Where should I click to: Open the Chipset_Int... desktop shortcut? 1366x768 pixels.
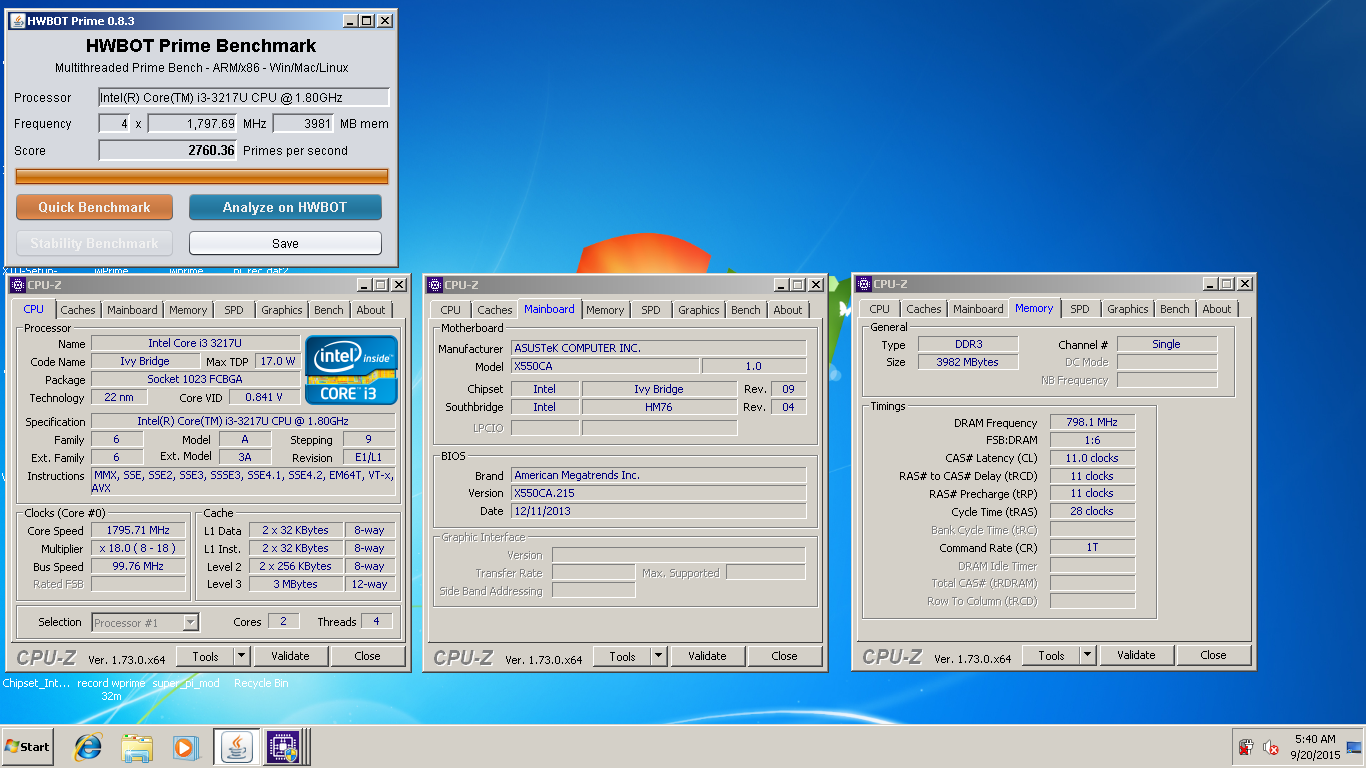pyautogui.click(x=37, y=684)
